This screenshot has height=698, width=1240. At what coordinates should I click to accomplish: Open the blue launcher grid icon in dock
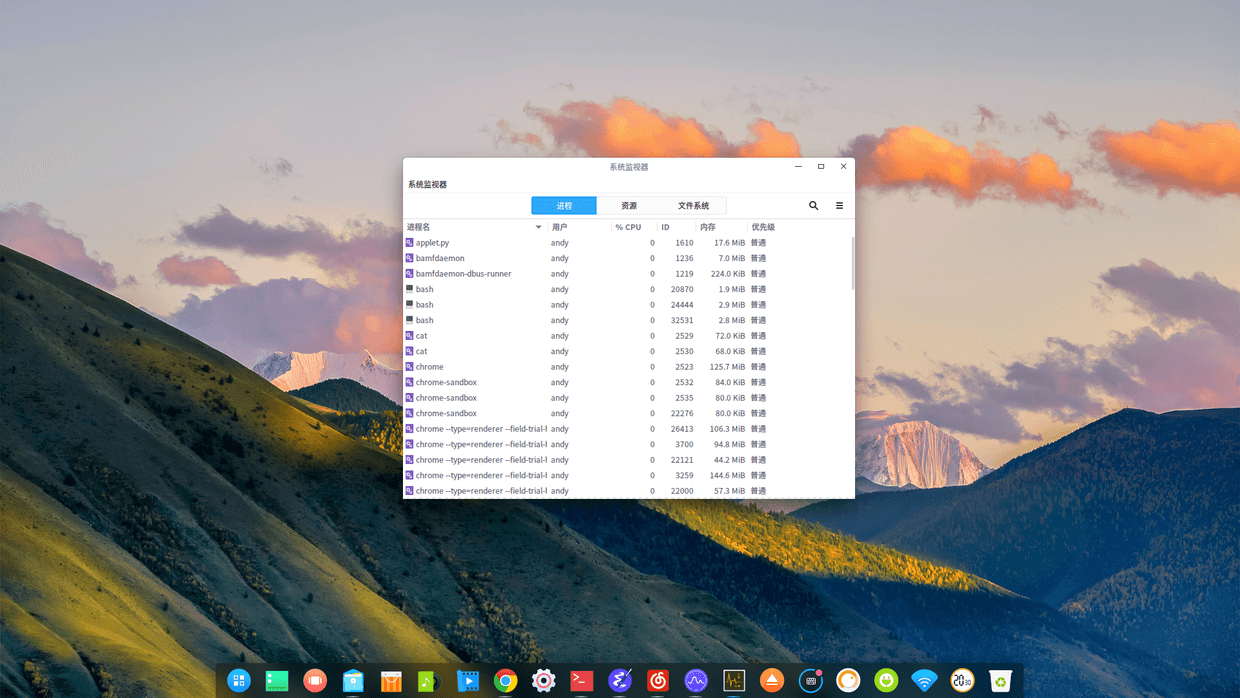[x=239, y=681]
